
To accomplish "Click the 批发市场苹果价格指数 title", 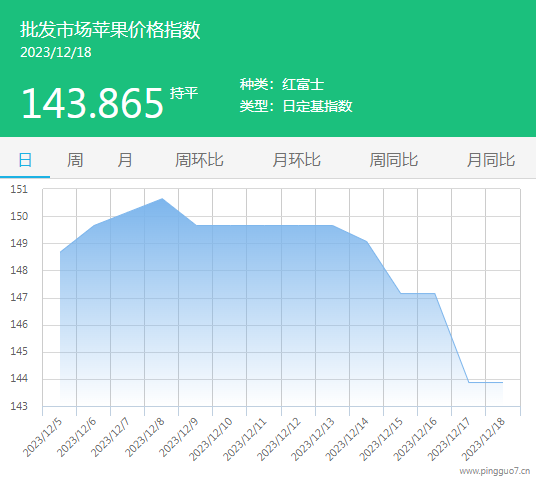I will pos(110,29).
